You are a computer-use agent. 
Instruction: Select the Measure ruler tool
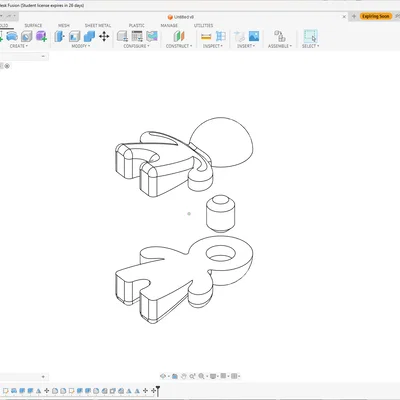206,36
